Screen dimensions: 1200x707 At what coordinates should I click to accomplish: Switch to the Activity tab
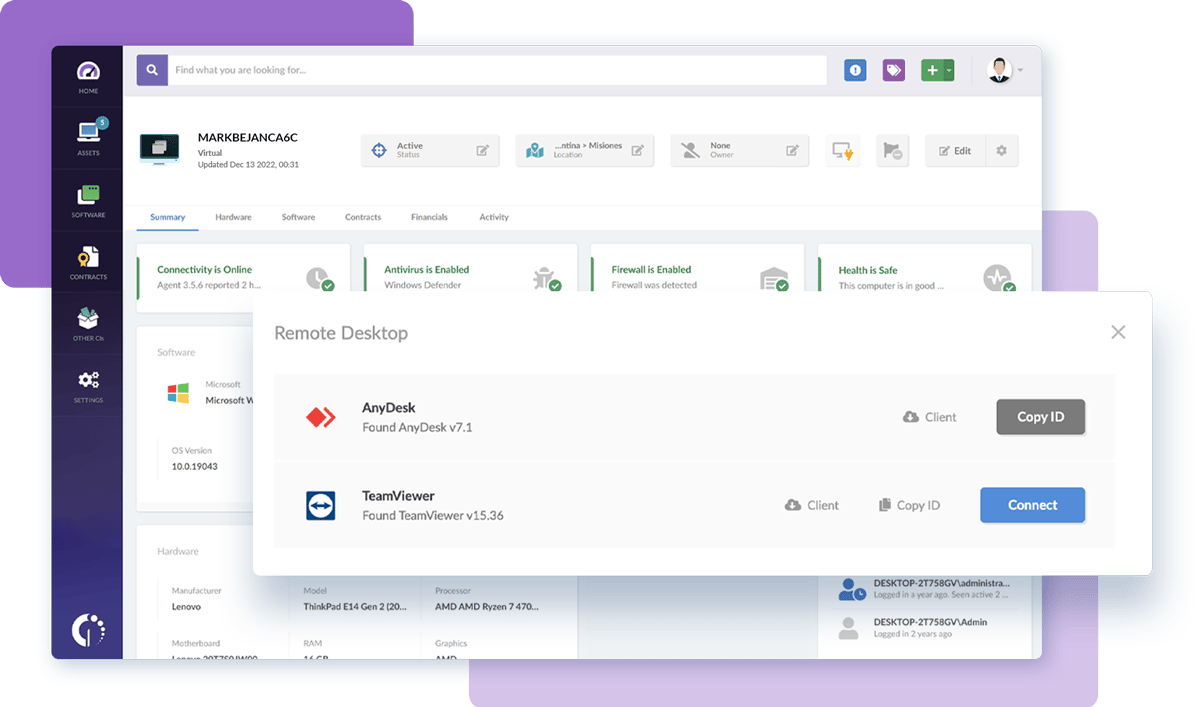point(493,217)
